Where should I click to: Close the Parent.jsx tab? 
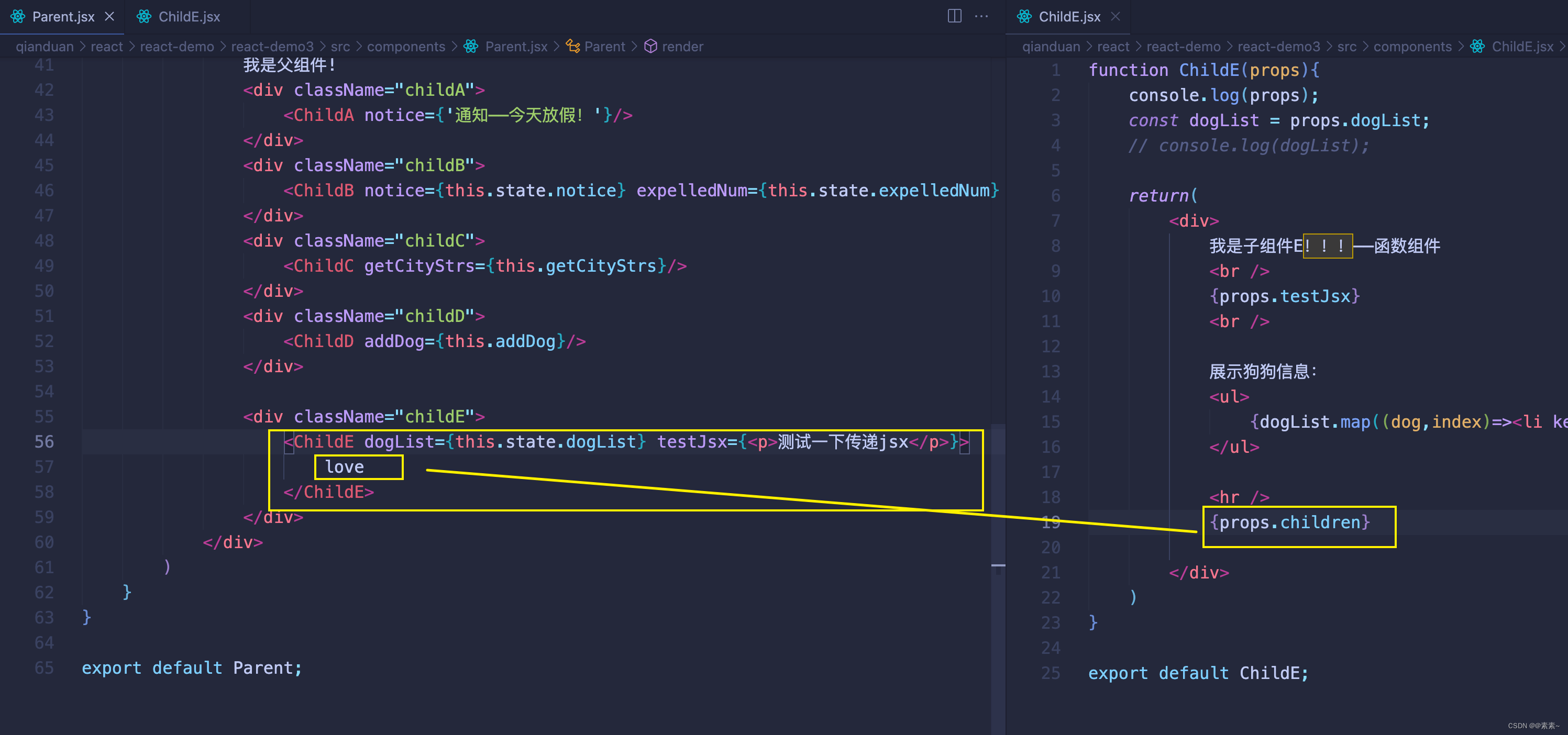click(x=109, y=16)
